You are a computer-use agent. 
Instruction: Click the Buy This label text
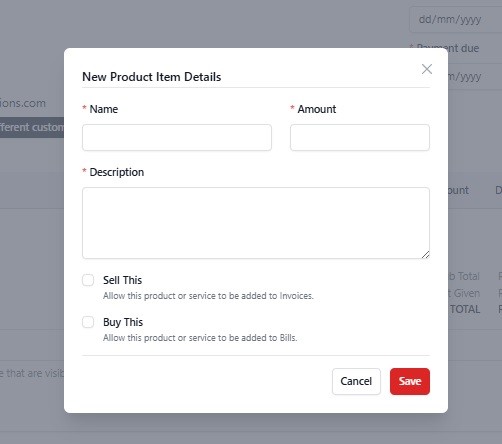coord(123,322)
